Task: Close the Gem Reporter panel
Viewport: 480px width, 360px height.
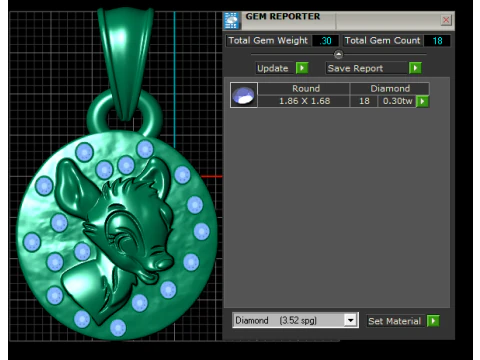Action: point(446,20)
